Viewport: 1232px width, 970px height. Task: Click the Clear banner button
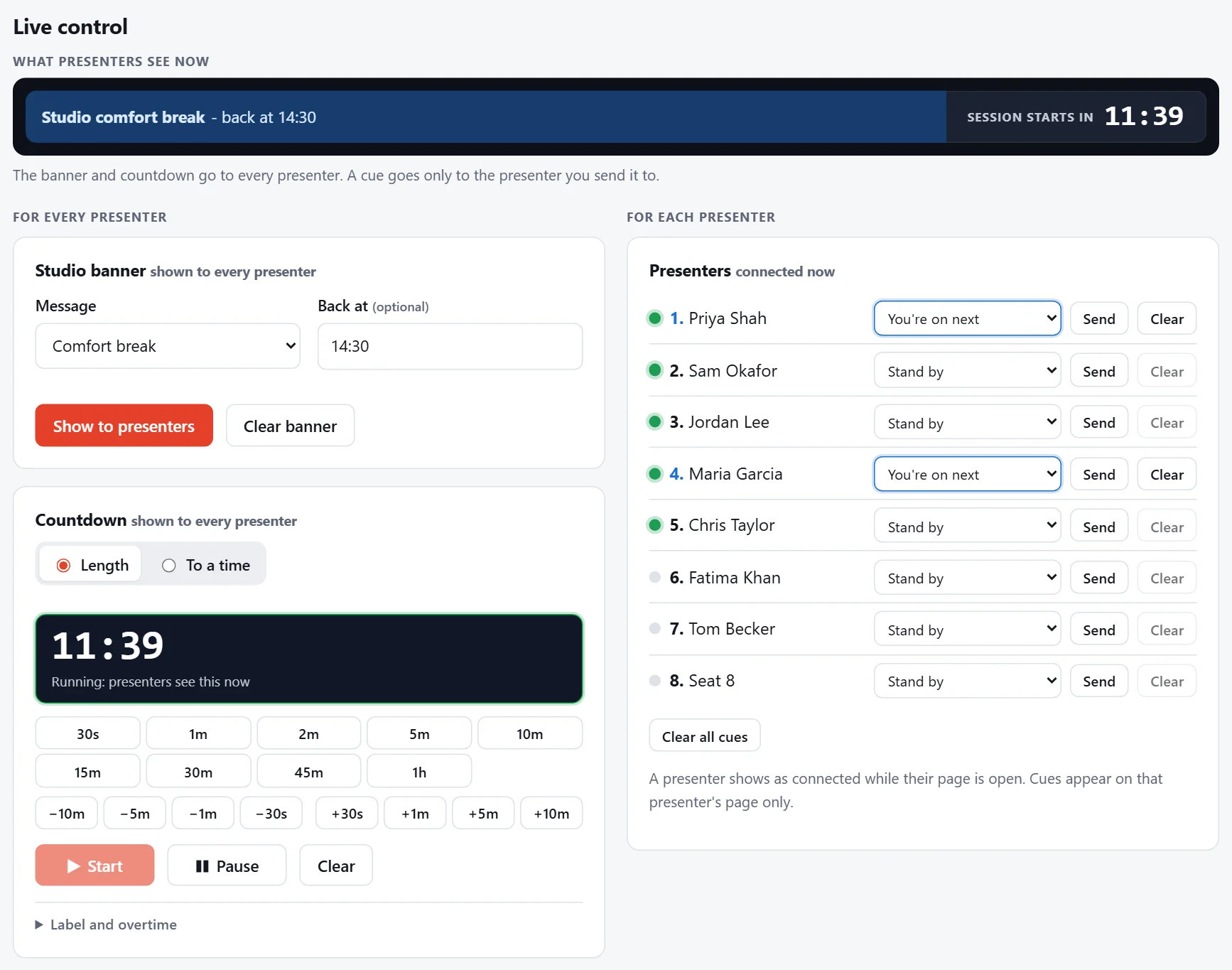tap(290, 426)
